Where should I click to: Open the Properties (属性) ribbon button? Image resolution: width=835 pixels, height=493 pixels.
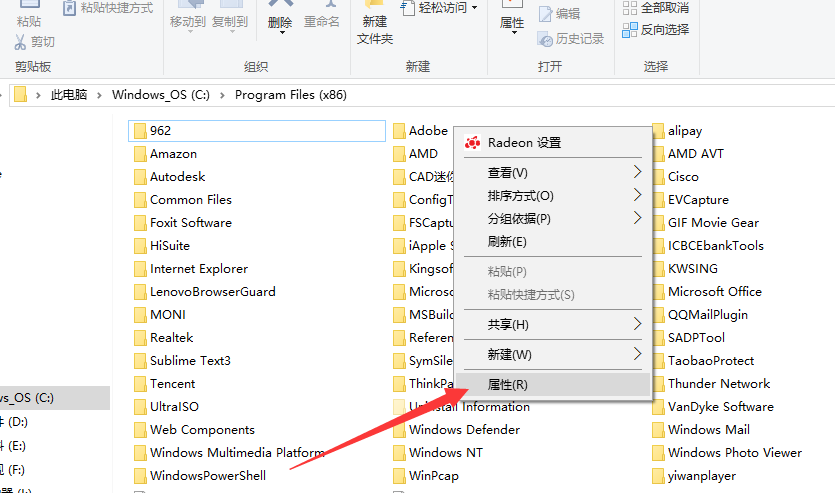tap(512, 19)
